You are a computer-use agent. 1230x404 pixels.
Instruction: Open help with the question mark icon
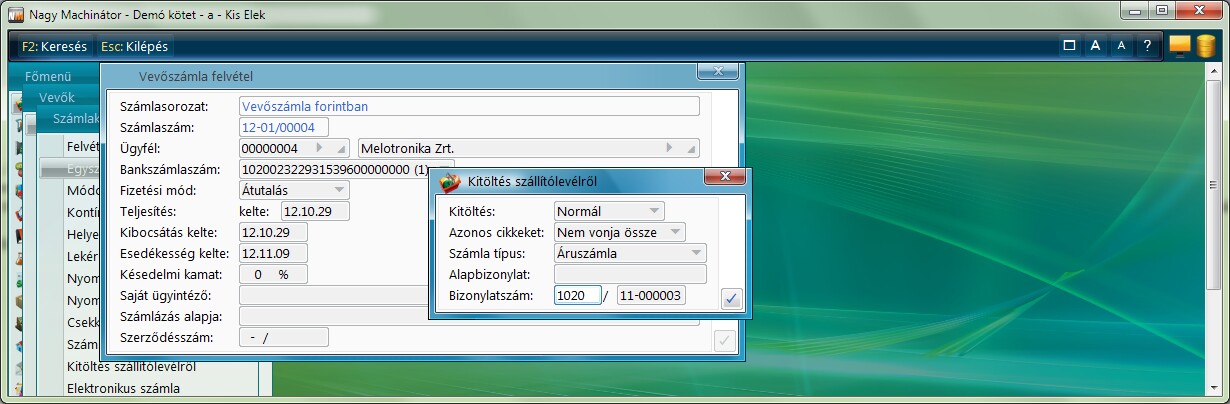coord(1147,46)
